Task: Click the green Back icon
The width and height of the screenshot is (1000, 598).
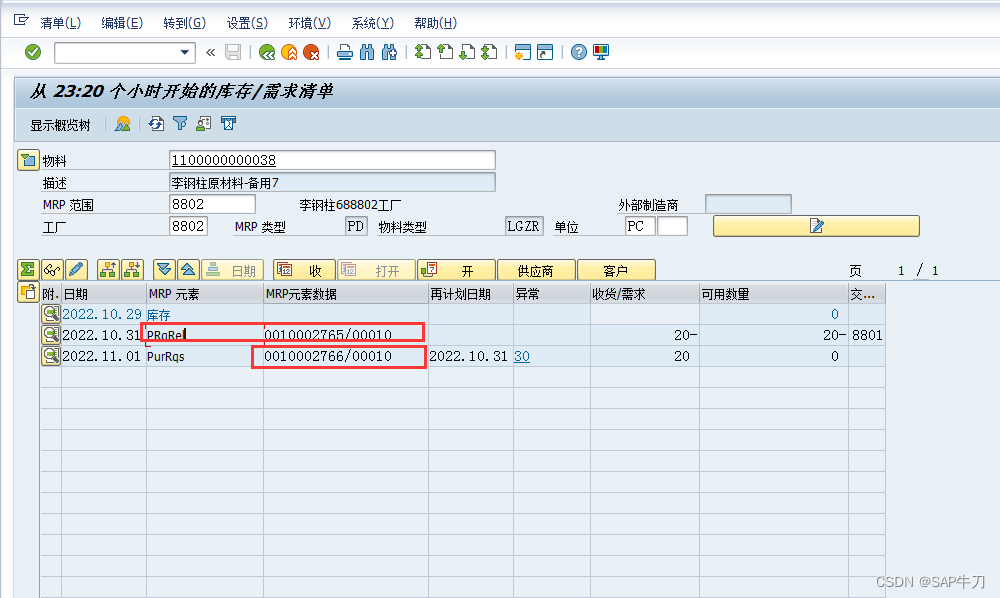Action: pos(267,52)
